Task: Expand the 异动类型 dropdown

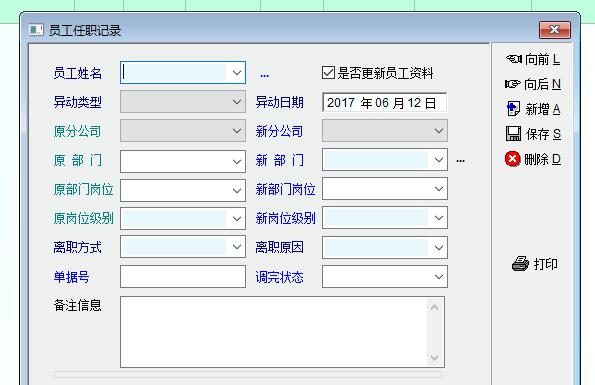Action: (237, 102)
